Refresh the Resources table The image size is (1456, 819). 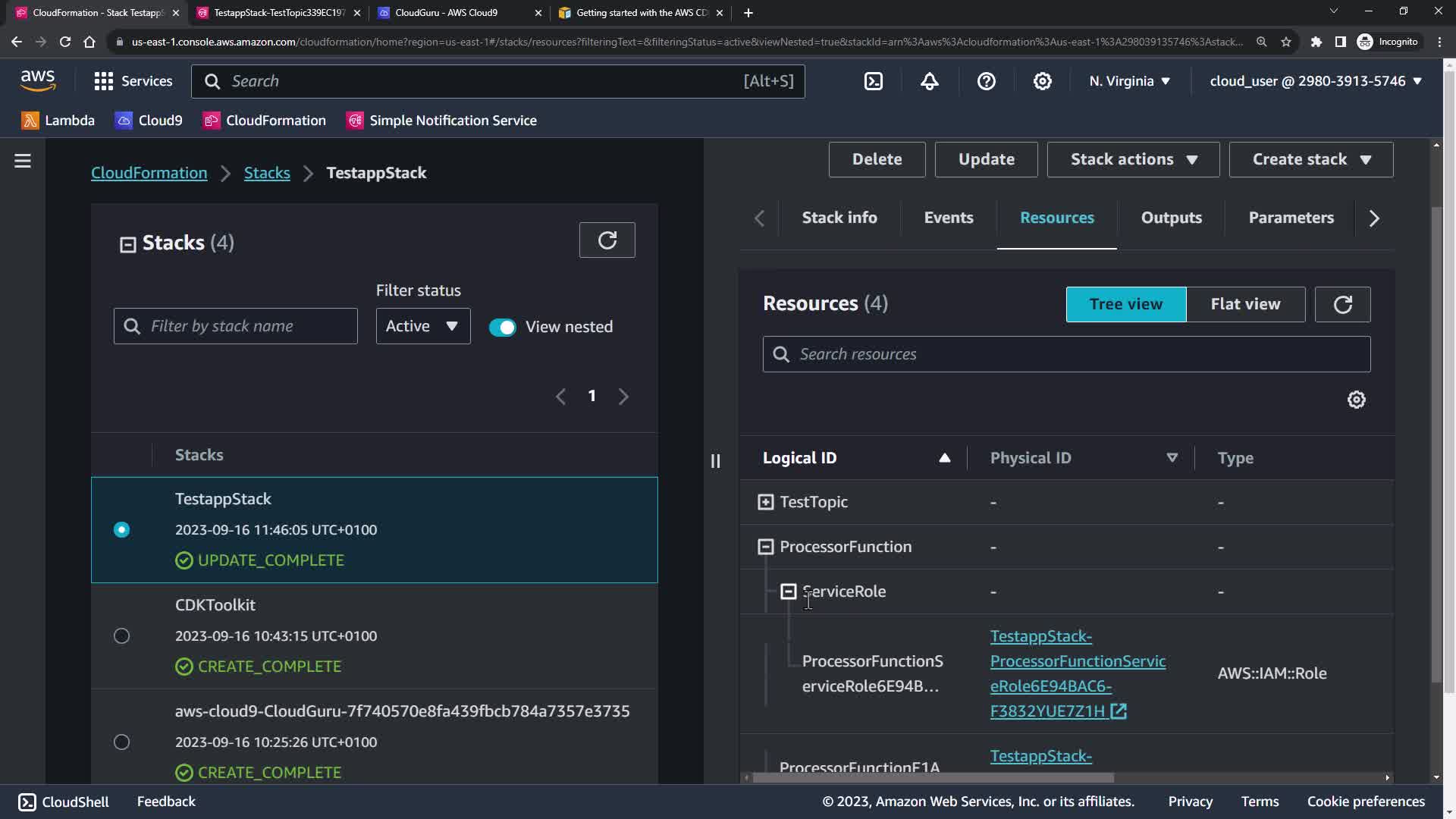coord(1342,304)
